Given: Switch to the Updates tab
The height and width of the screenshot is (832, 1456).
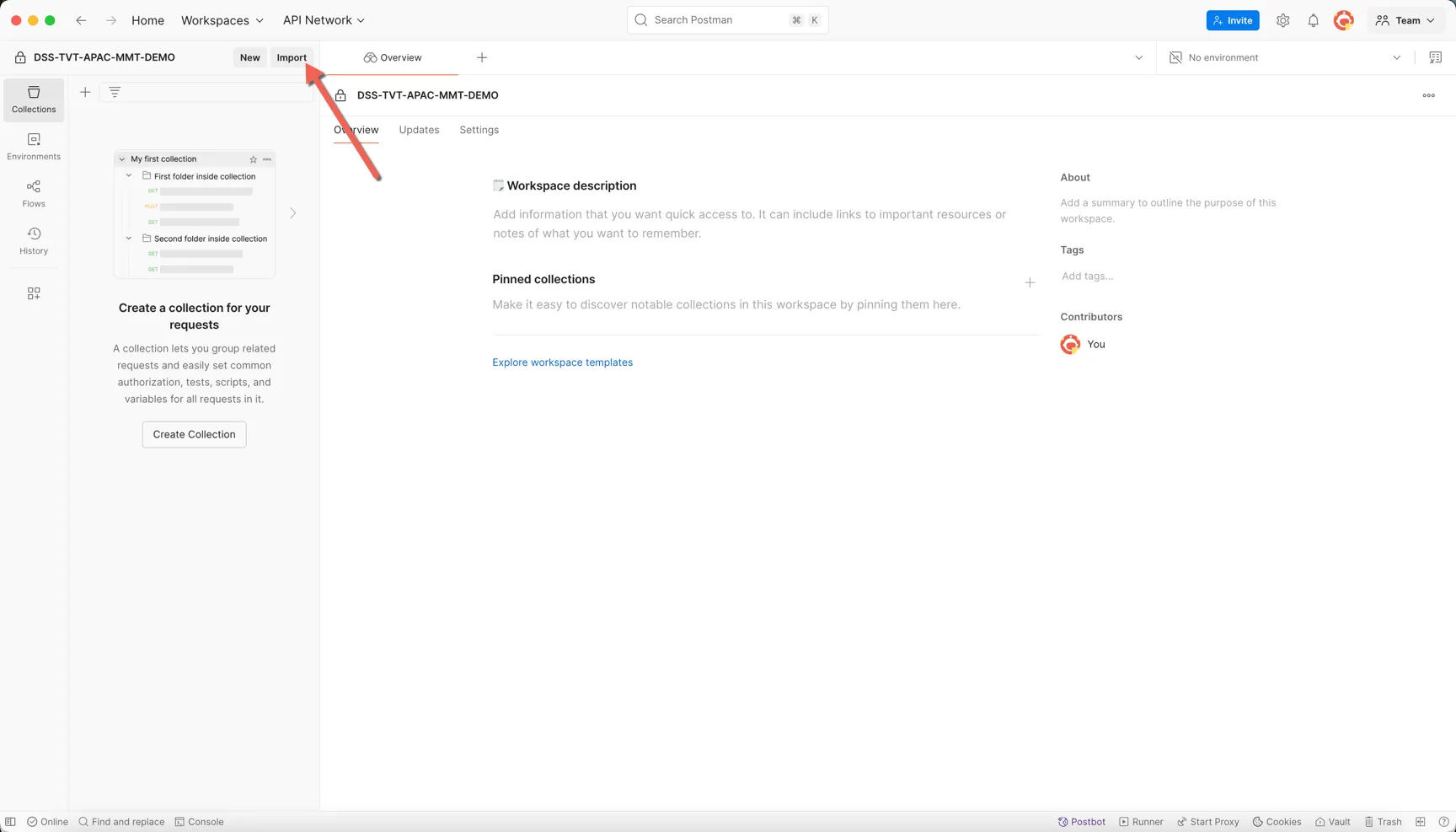Looking at the screenshot, I should 419,130.
